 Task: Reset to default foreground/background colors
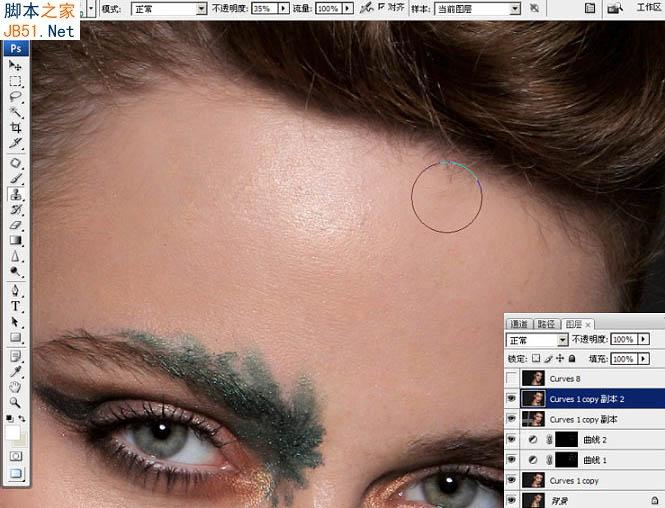[9, 418]
